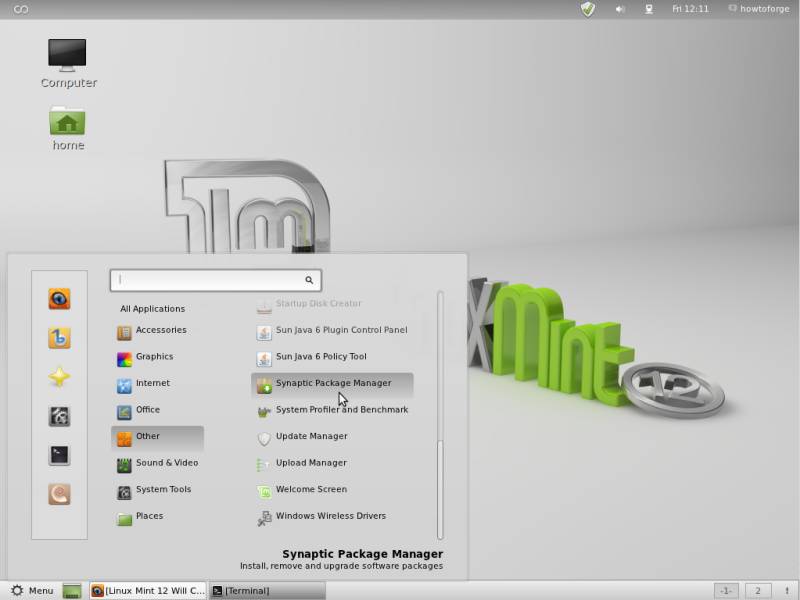Select All Applications category

(x=153, y=309)
